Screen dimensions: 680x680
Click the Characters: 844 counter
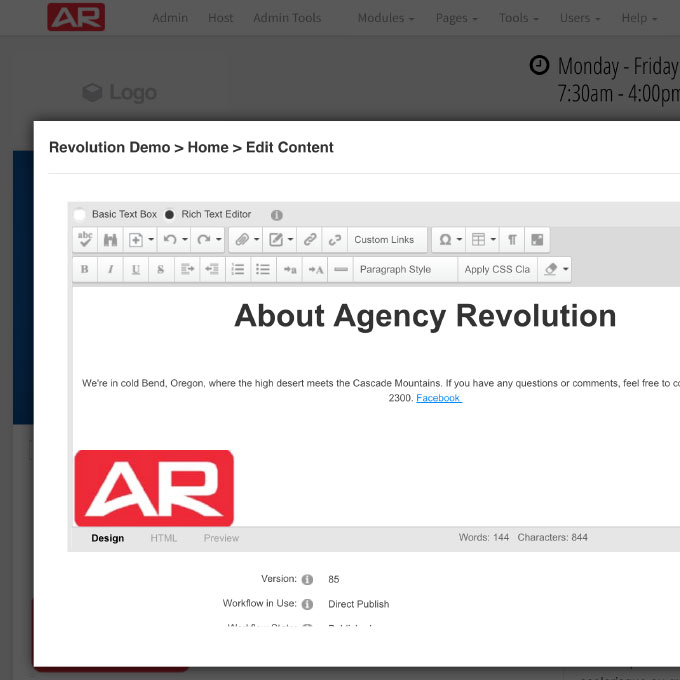point(552,537)
